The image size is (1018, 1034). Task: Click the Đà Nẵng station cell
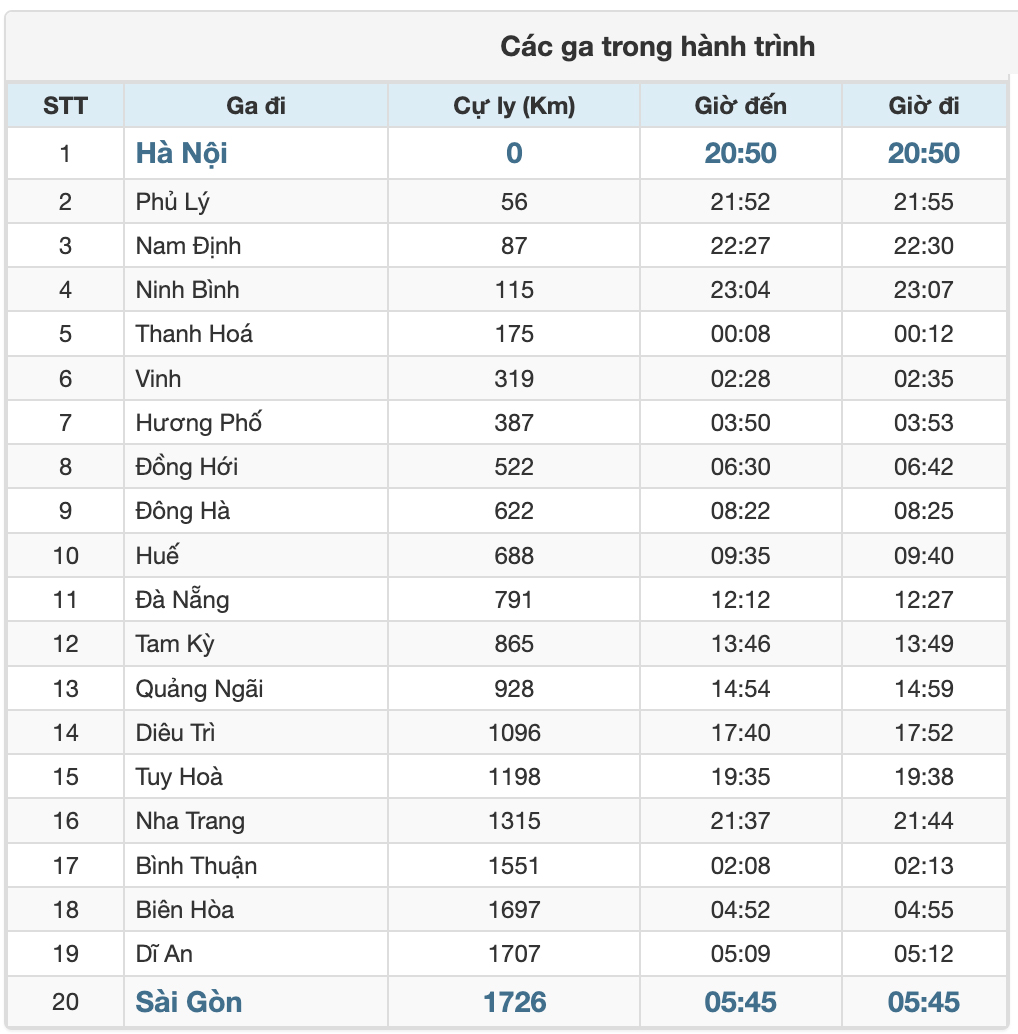[256, 599]
